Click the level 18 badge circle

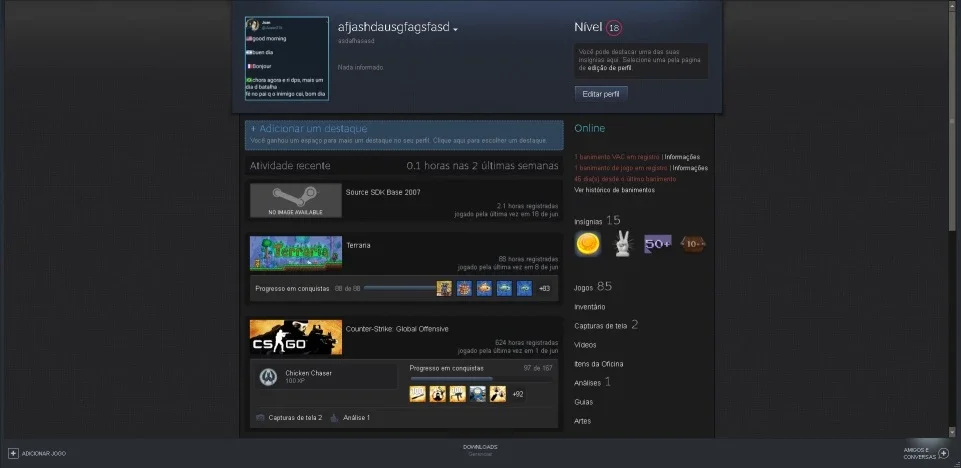[613, 28]
